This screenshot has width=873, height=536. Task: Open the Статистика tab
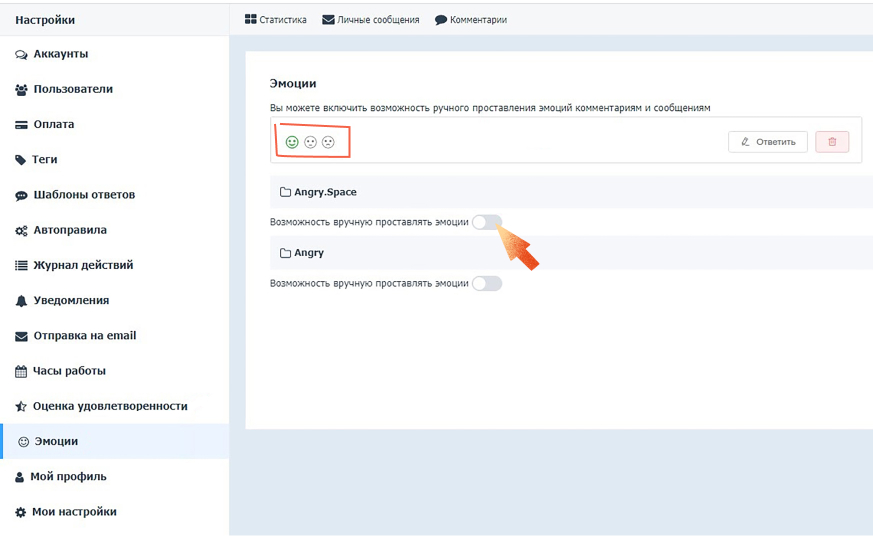[x=276, y=19]
